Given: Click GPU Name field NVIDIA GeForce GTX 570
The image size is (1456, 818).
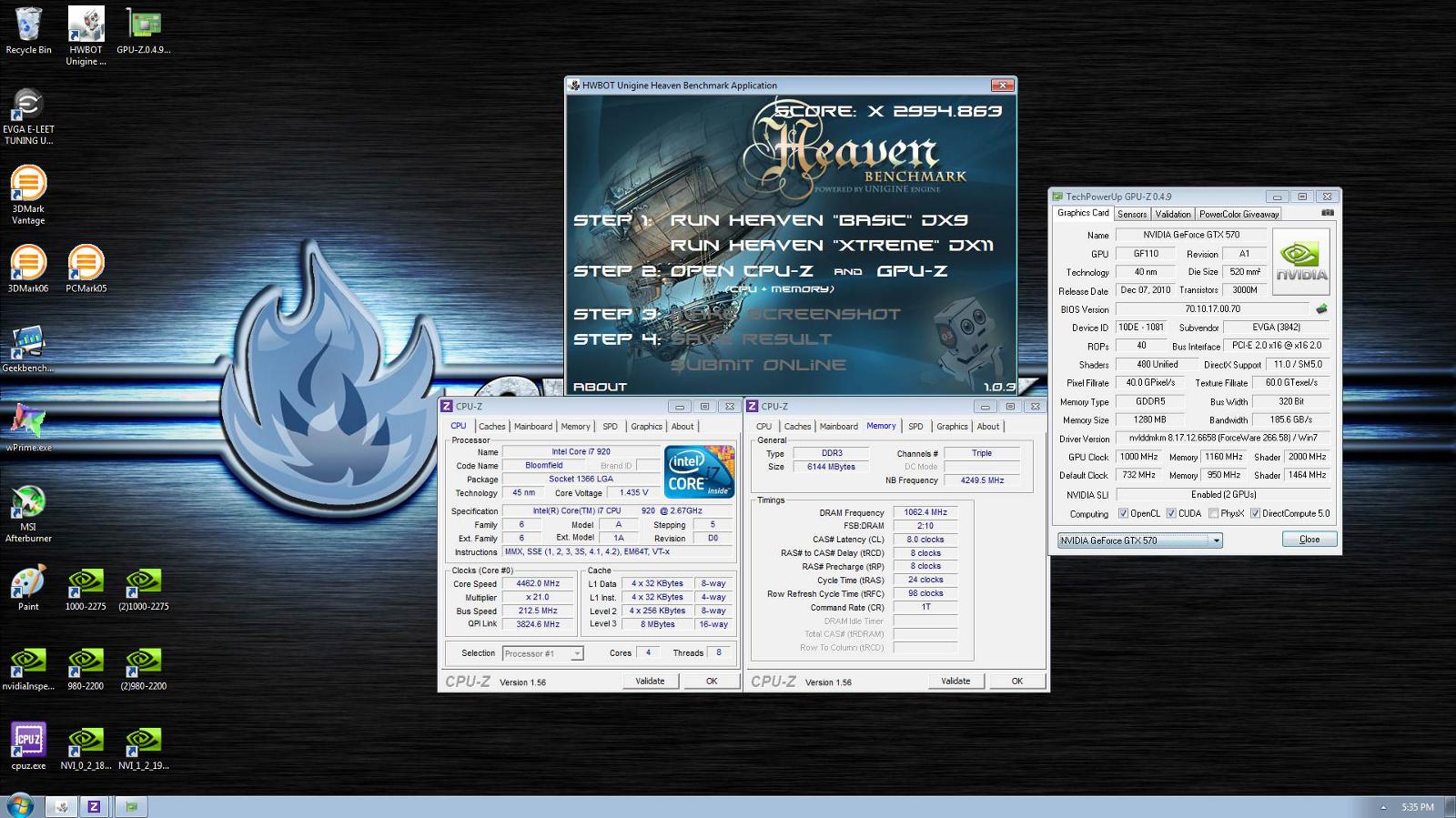Looking at the screenshot, I should click(x=1190, y=235).
